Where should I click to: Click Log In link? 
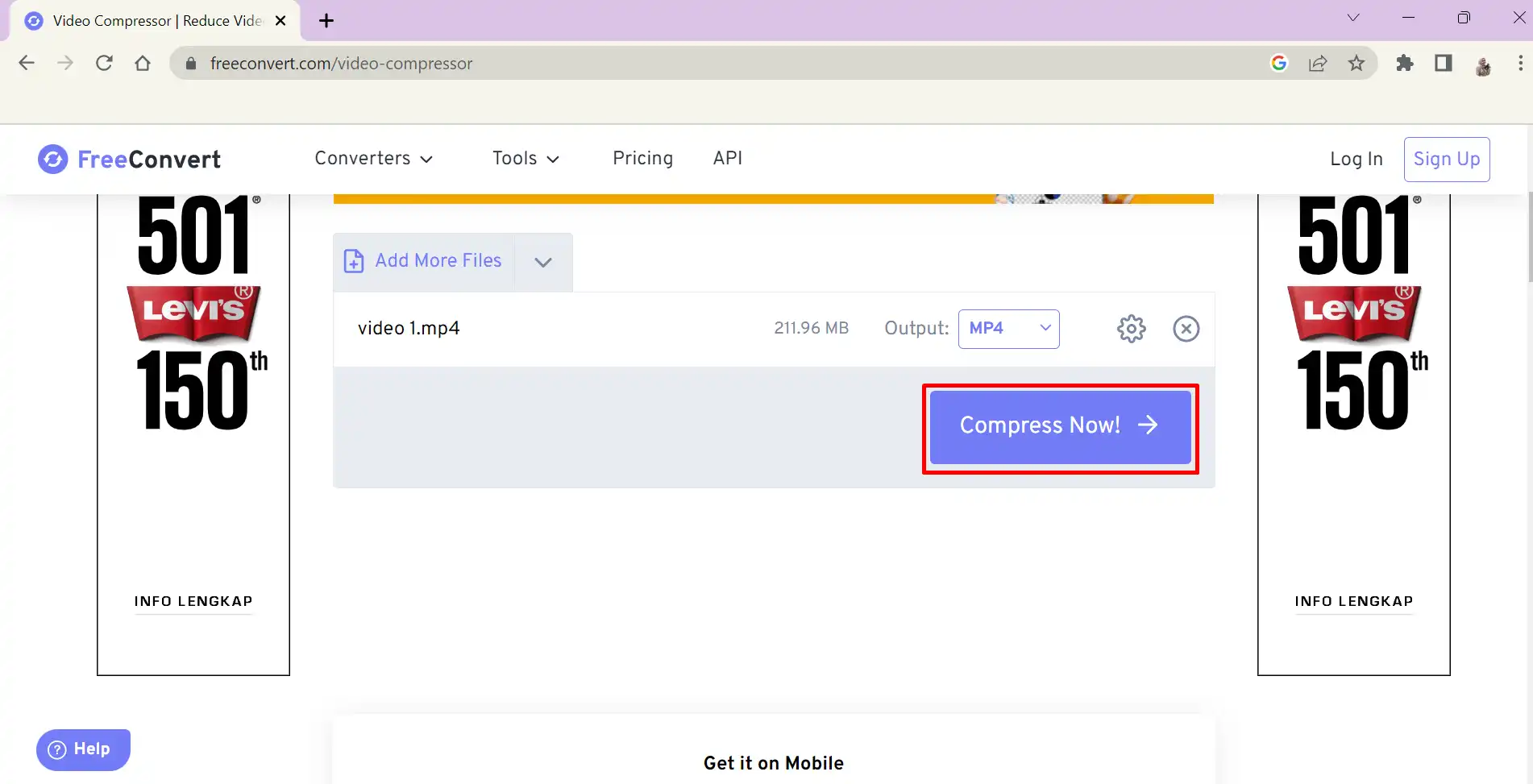tap(1356, 160)
